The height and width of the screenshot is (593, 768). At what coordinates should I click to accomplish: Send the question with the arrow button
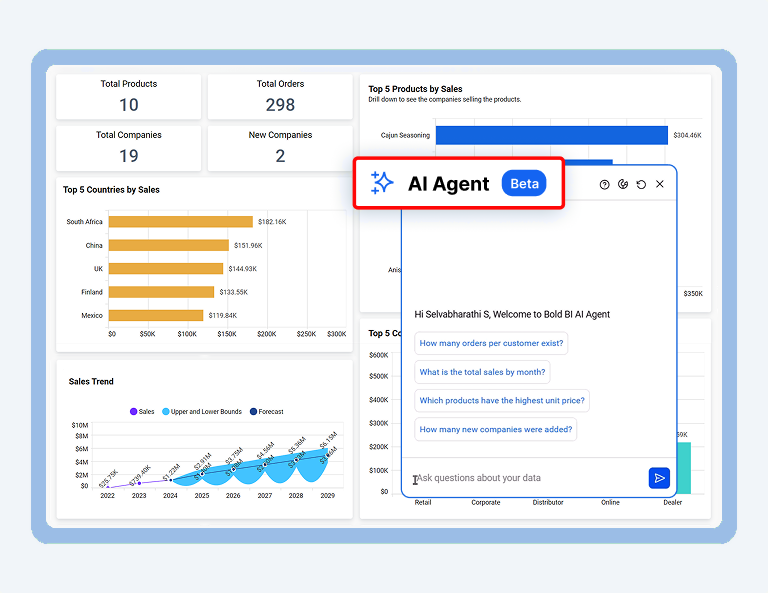(659, 478)
